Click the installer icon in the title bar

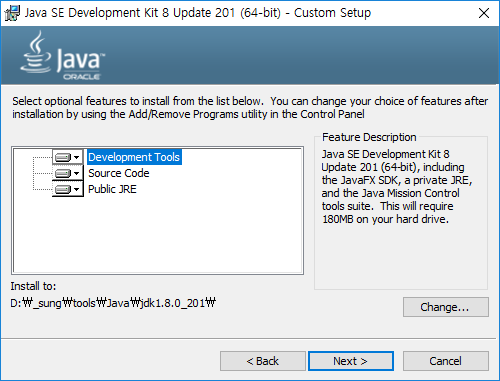tap(12, 13)
